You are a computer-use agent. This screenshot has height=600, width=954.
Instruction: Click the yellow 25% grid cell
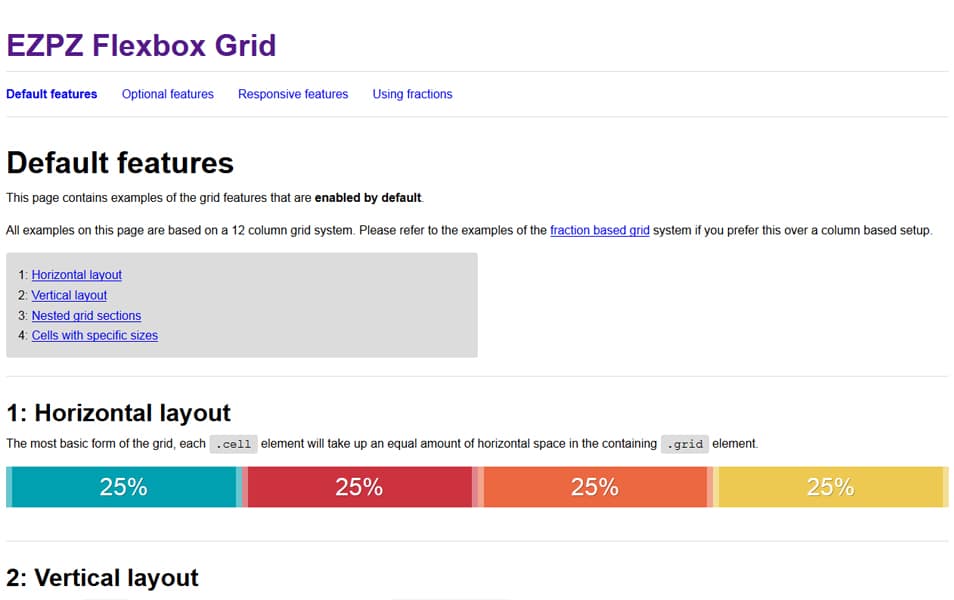[x=830, y=487]
